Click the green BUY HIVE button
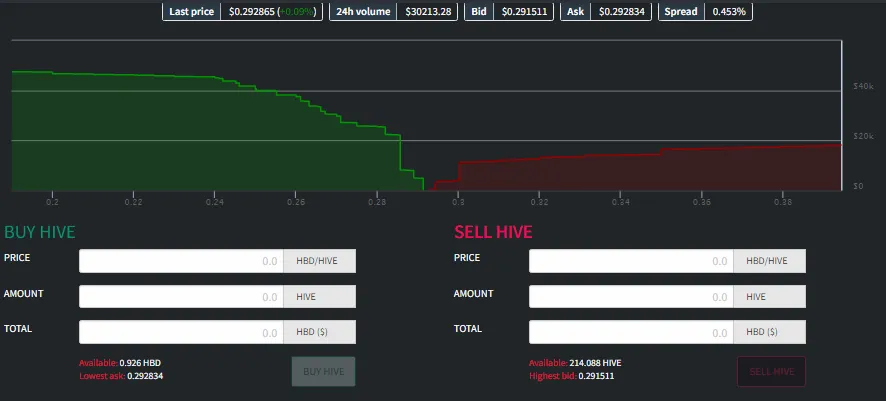886x401 pixels. point(323,372)
